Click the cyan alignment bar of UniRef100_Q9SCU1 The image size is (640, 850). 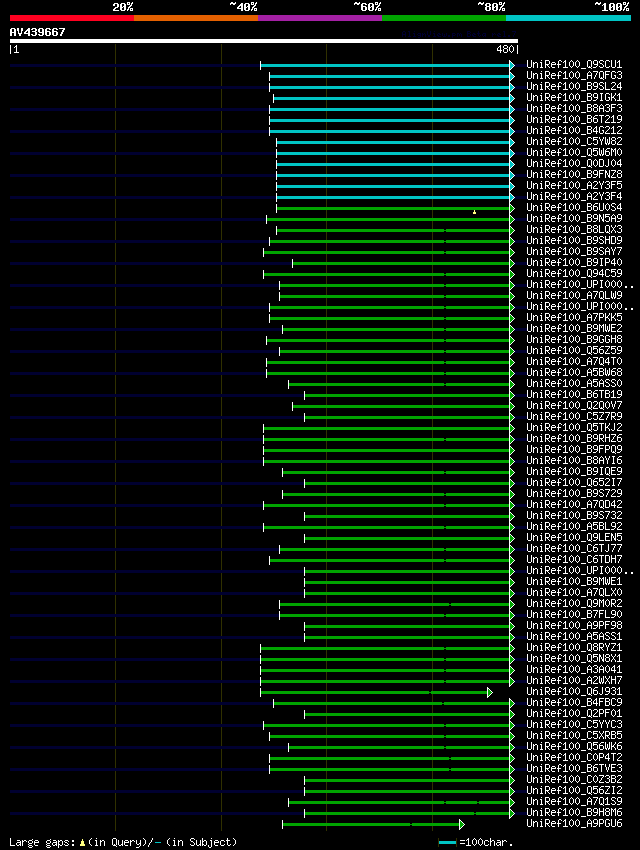tap(385, 65)
